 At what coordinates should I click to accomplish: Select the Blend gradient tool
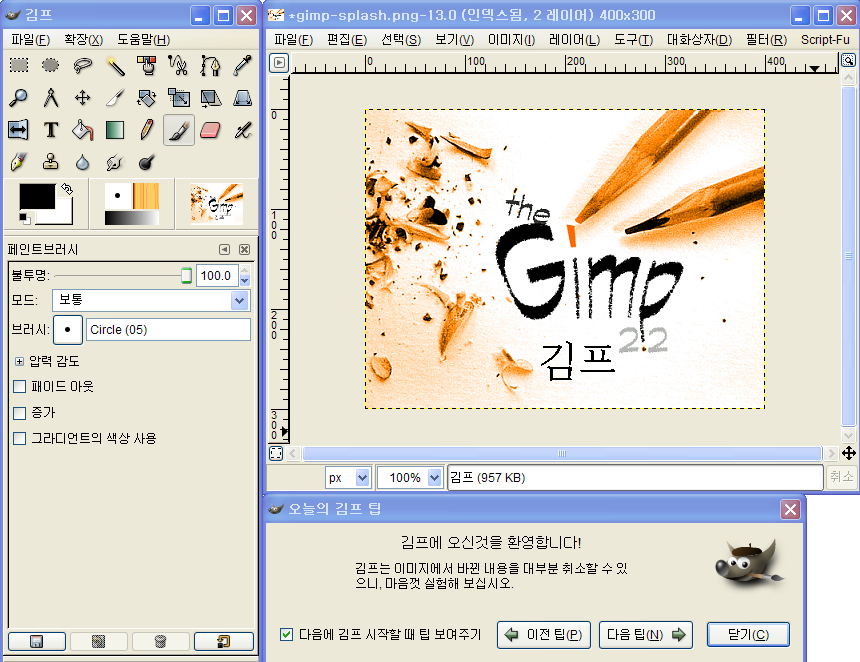115,130
